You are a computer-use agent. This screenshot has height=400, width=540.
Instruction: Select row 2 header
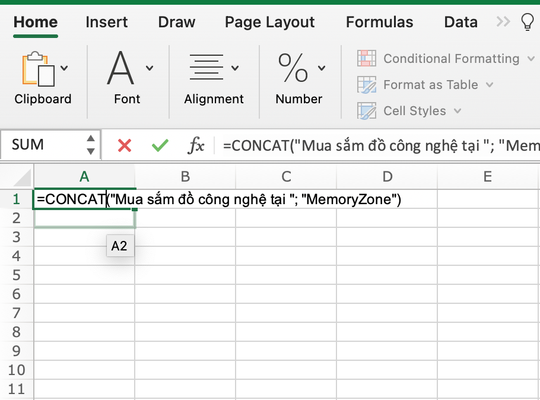[x=16, y=218]
